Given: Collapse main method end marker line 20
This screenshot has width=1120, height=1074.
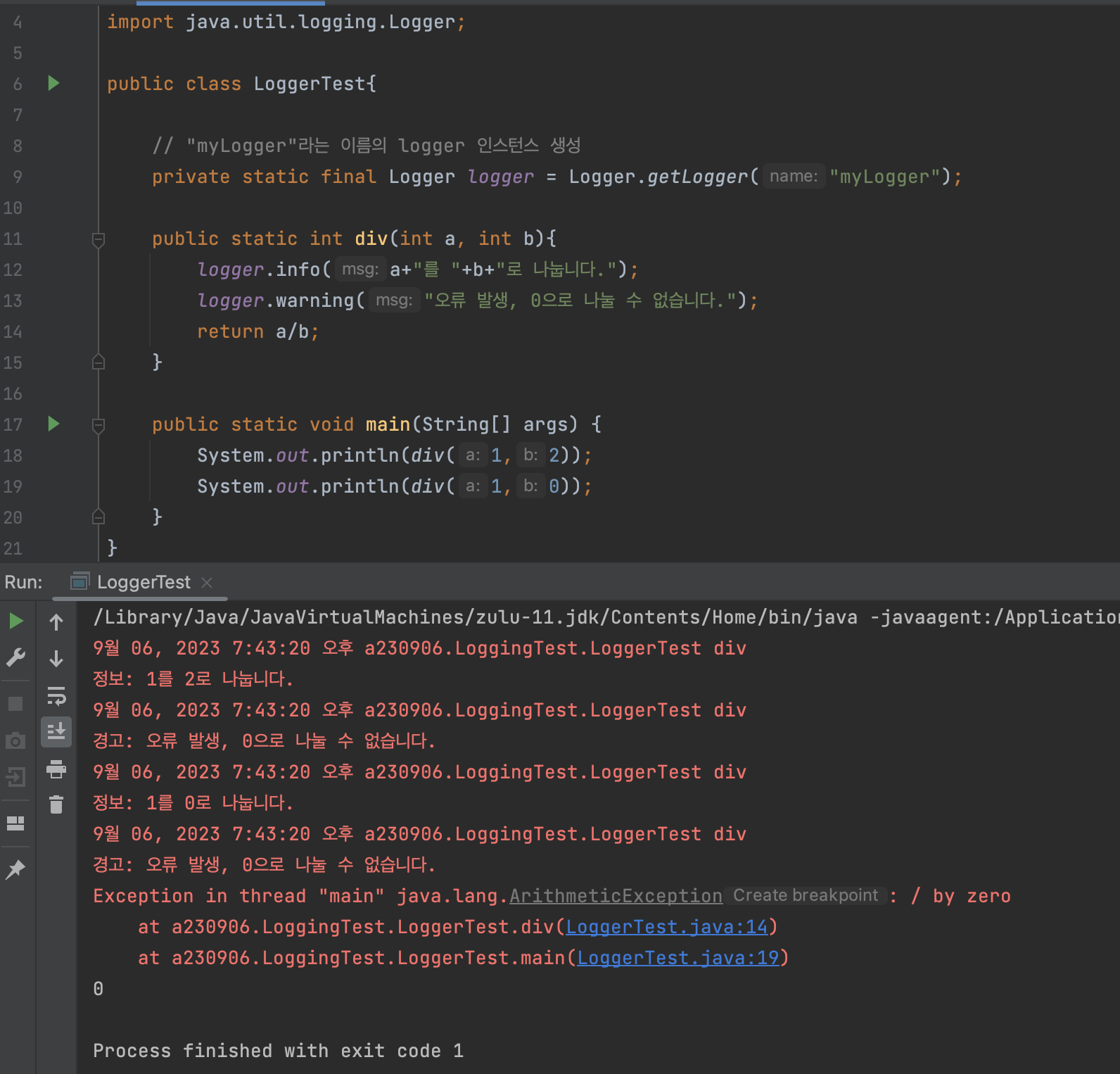Looking at the screenshot, I should (98, 517).
